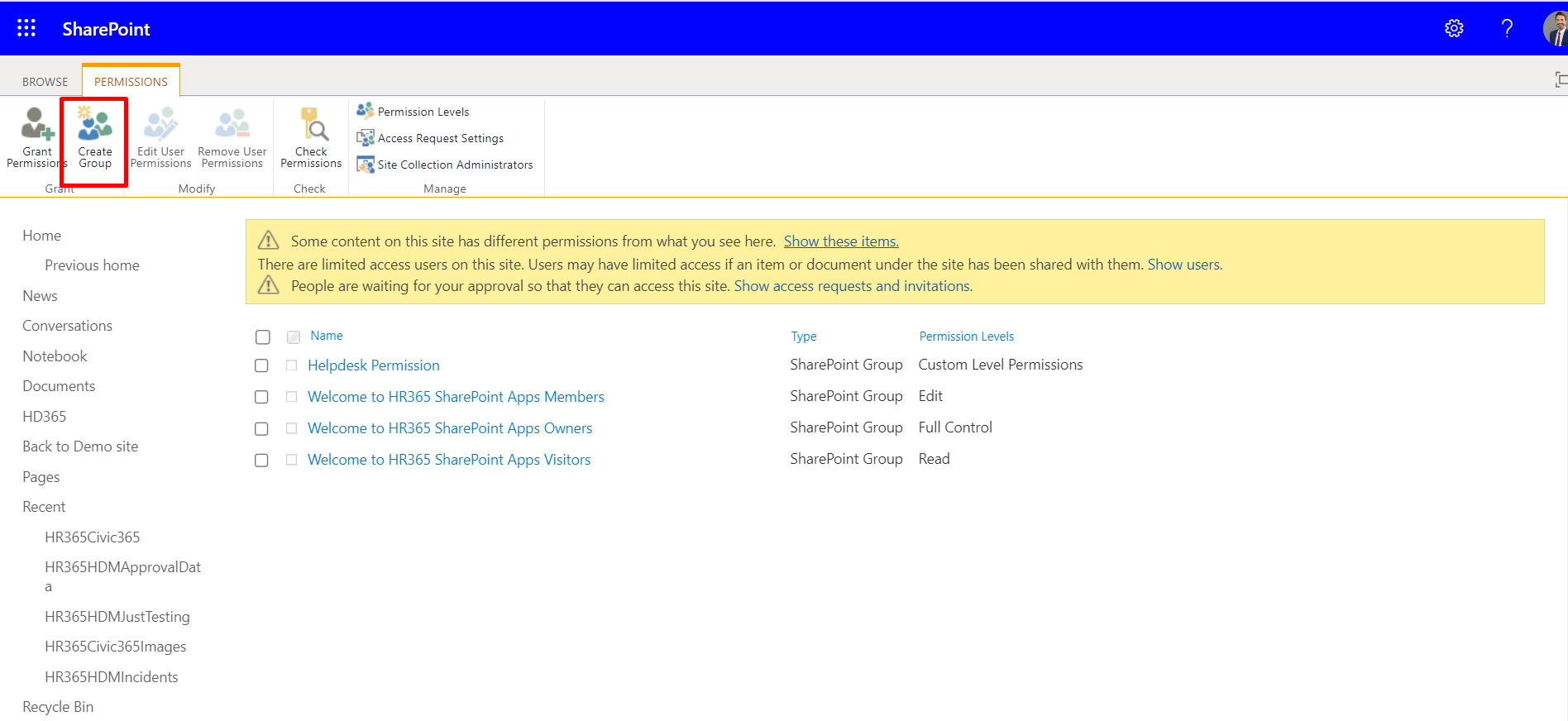Open the settings gear menu
The image size is (1568, 721).
(x=1454, y=28)
